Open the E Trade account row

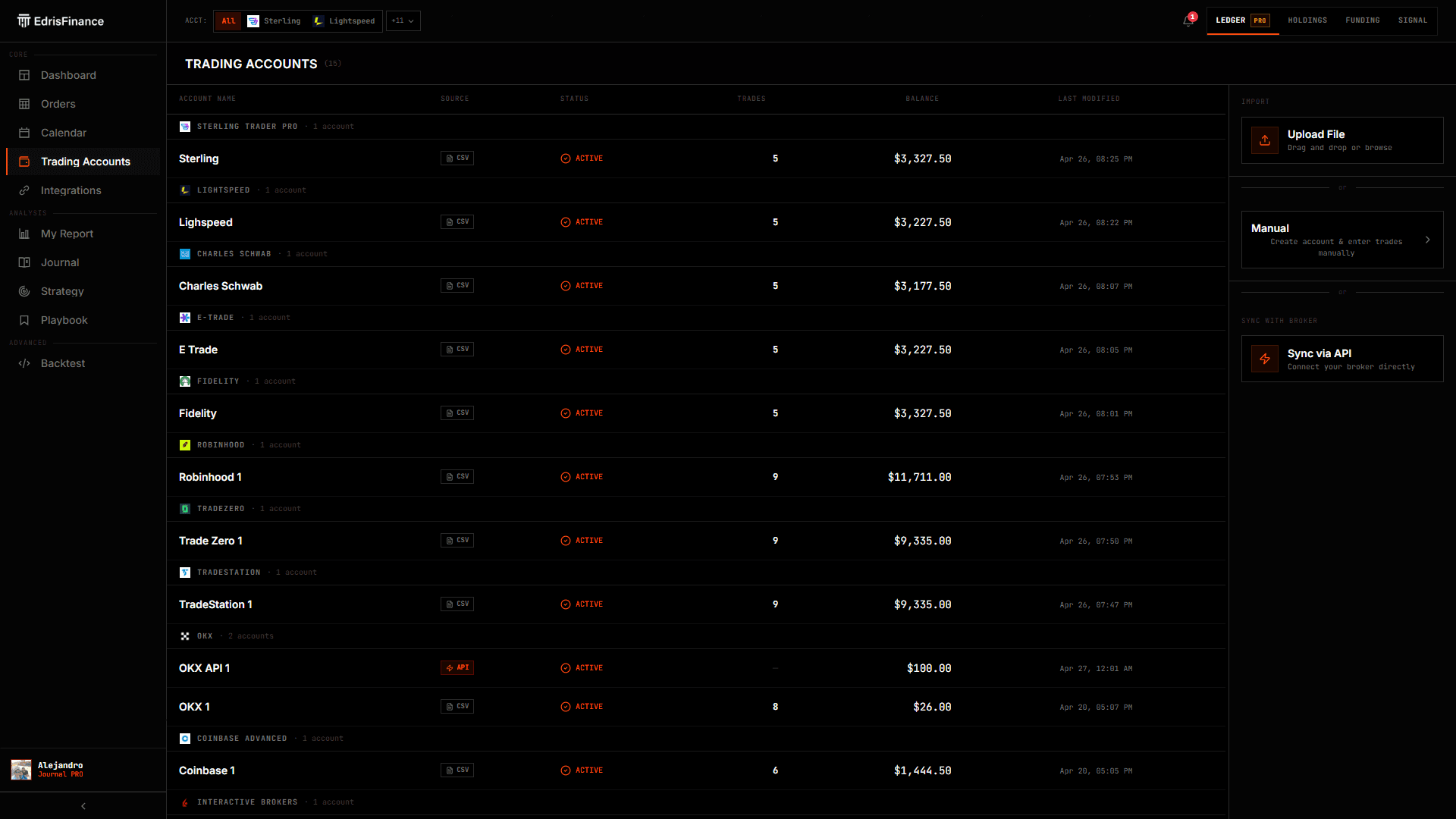(696, 350)
